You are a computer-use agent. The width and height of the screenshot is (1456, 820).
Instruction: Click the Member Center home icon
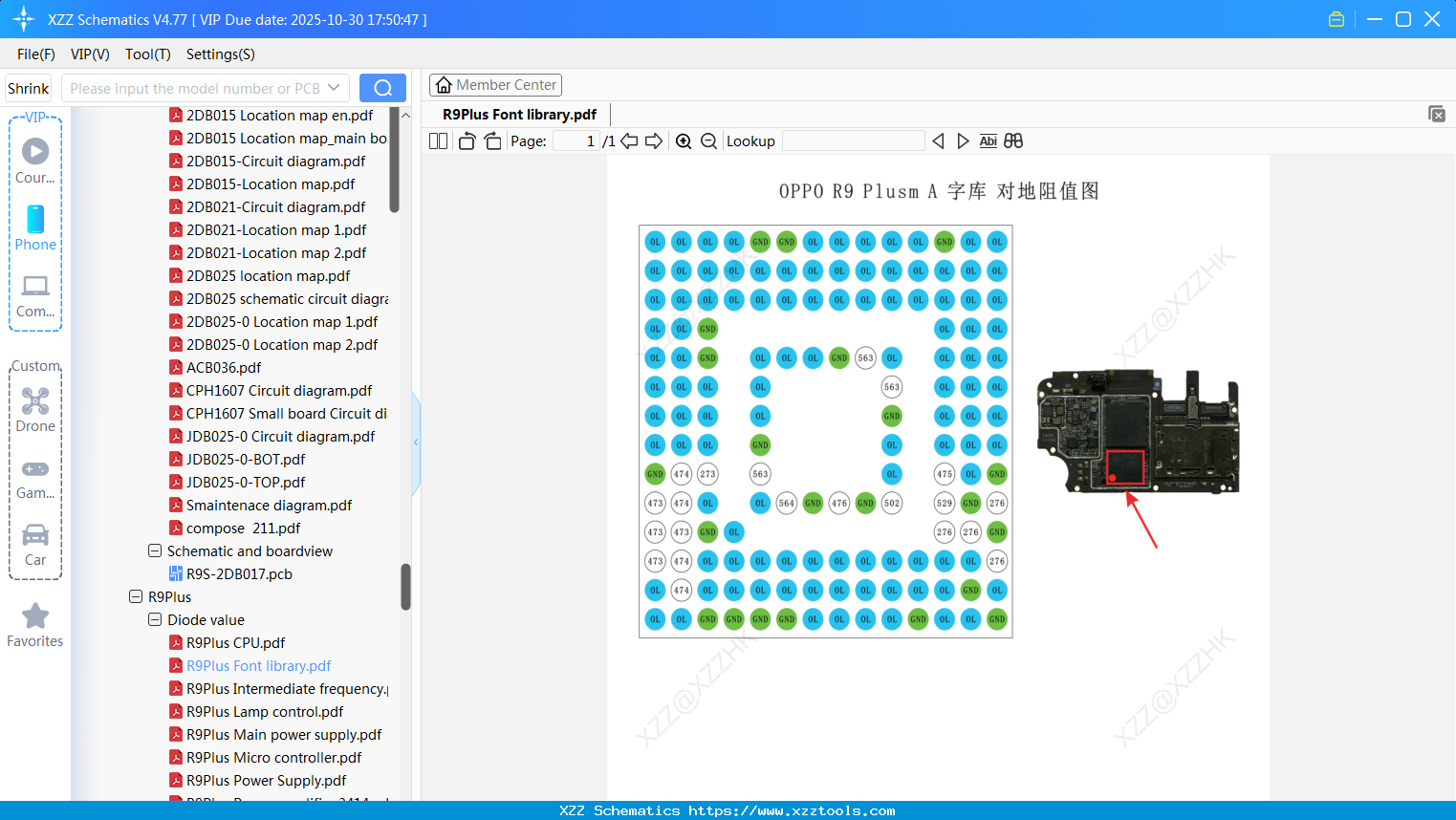(444, 85)
